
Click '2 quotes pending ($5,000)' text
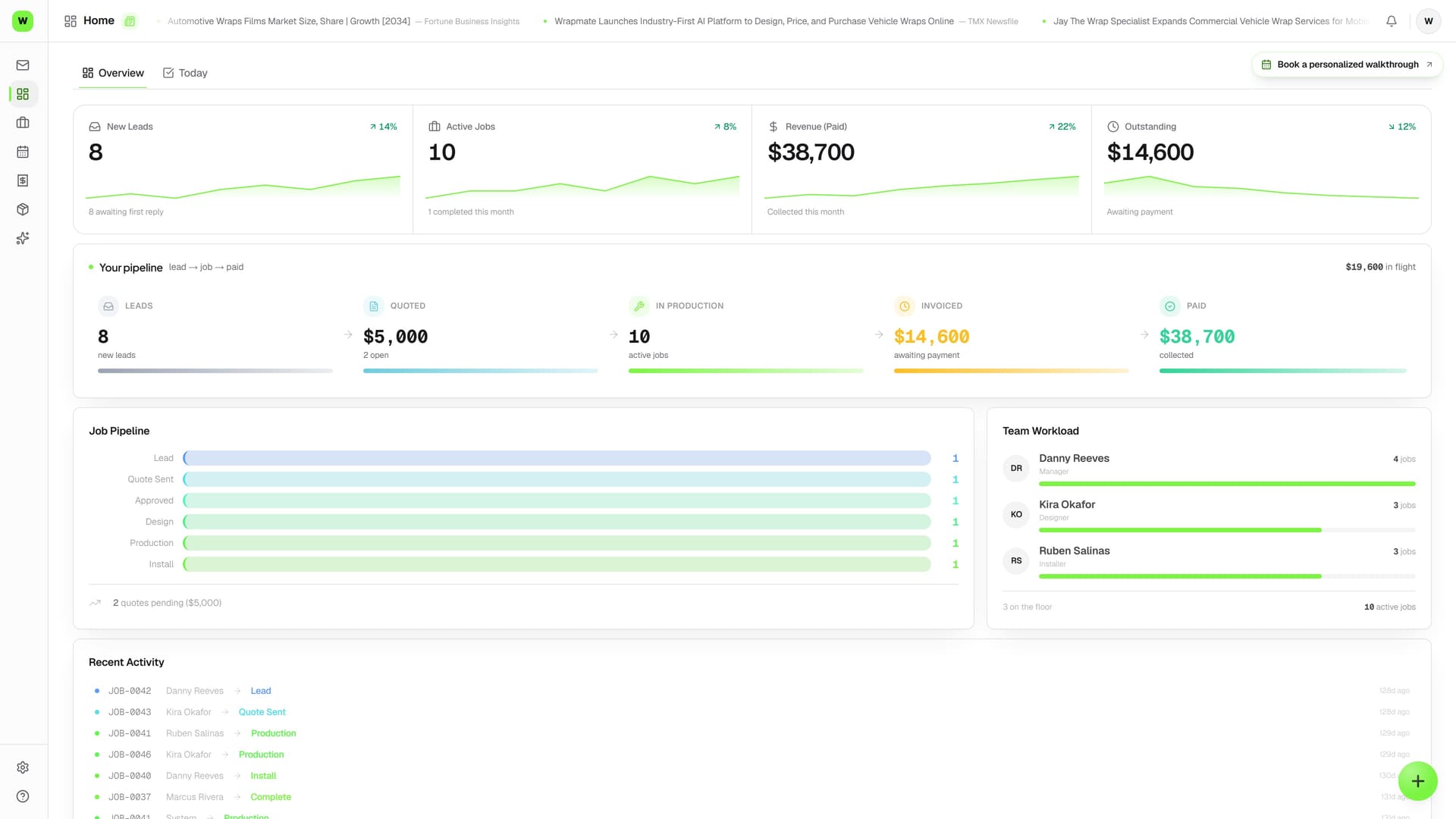167,603
